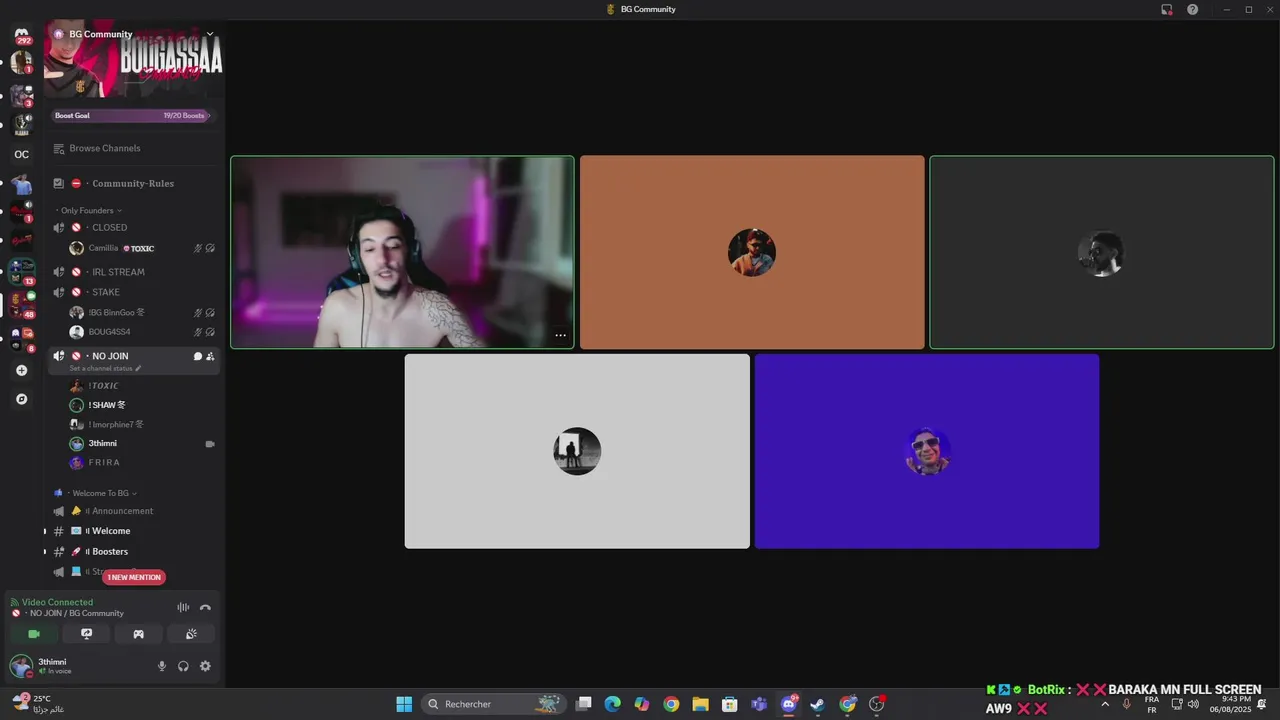Click invite icon on NO JOIN channel

210,356
